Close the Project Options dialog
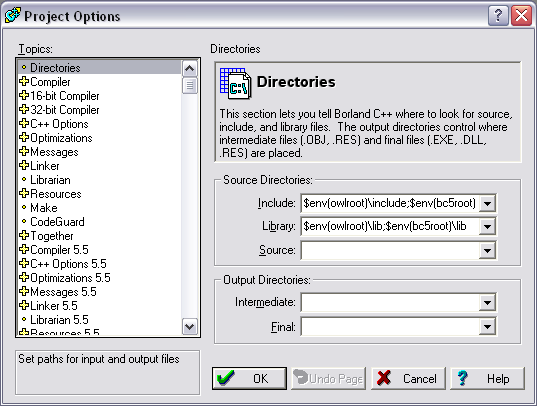537x406 pixels. pos(521,15)
